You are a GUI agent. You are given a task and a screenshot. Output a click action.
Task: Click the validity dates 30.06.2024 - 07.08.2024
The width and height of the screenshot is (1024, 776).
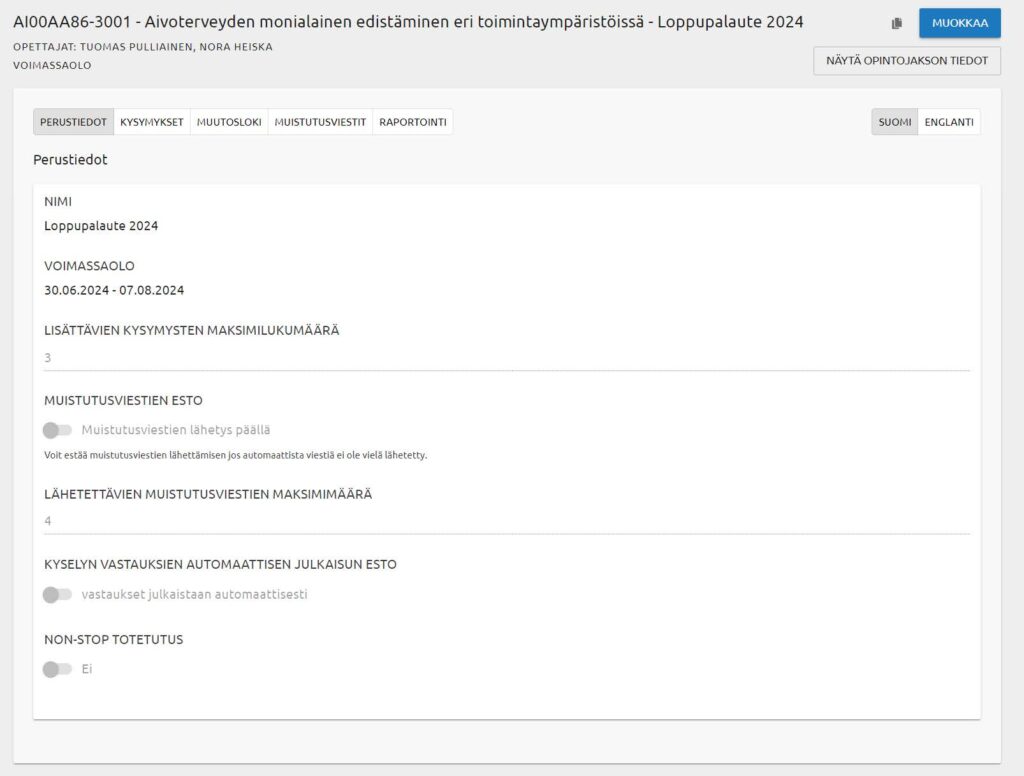point(114,291)
